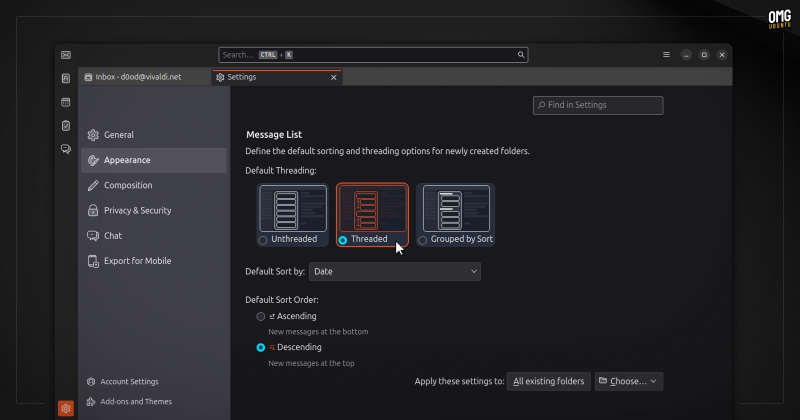
Task: Choose Descending sort order
Action: point(261,347)
